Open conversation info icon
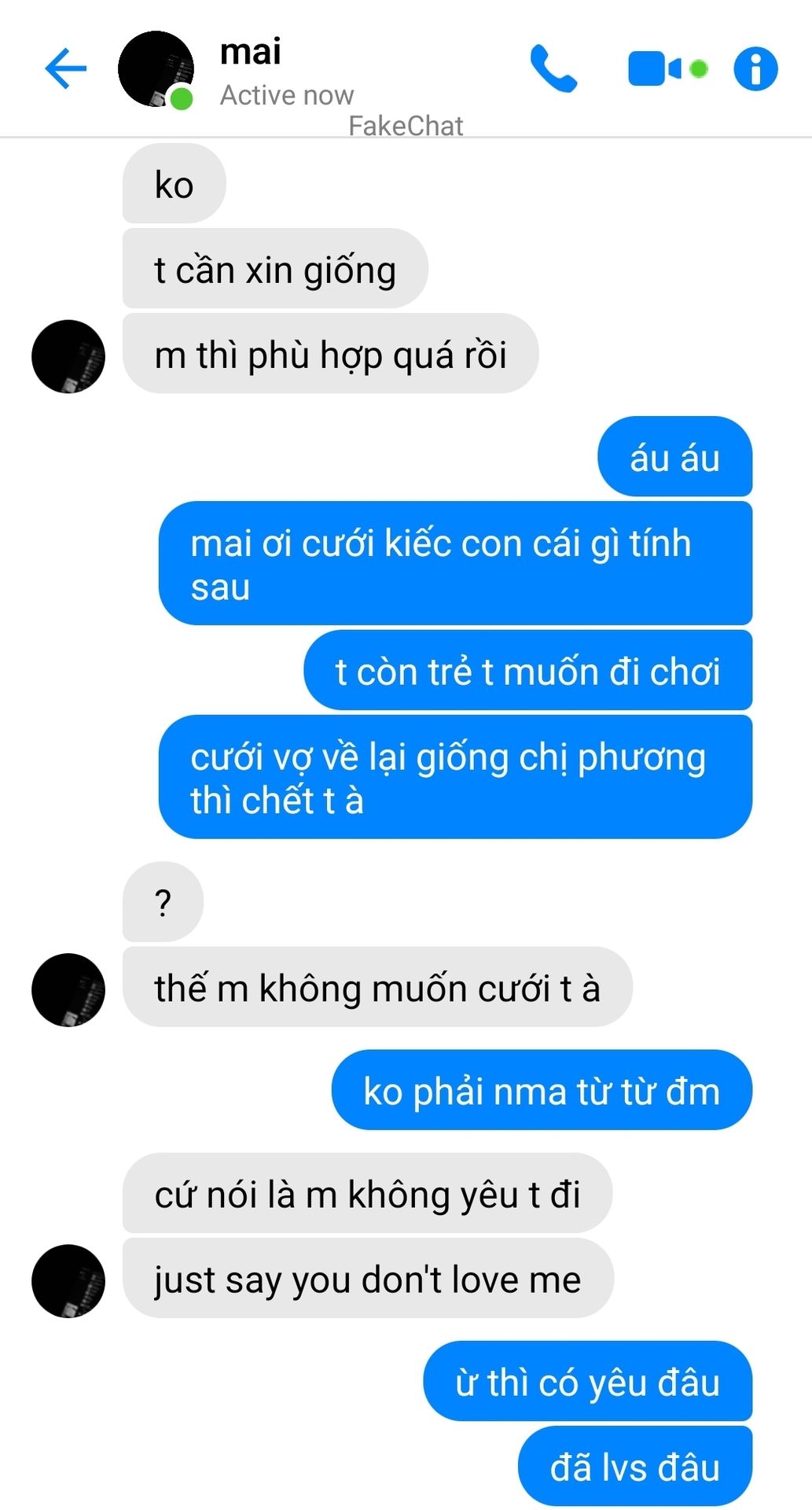 point(755,68)
